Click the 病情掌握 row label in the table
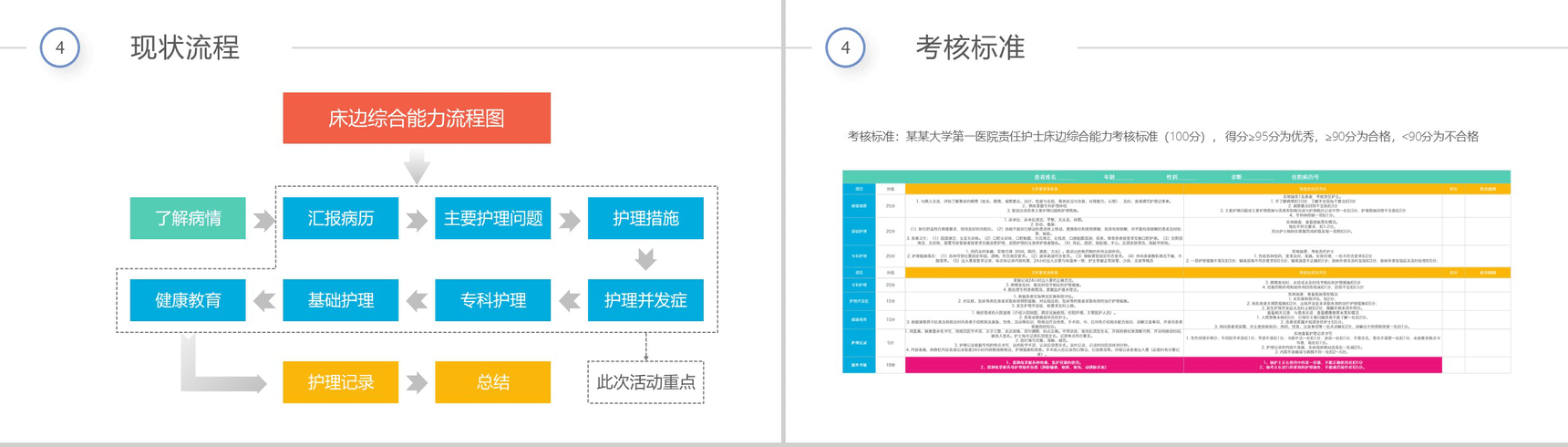Viewport: 1568px width, 447px height. pos(859,206)
